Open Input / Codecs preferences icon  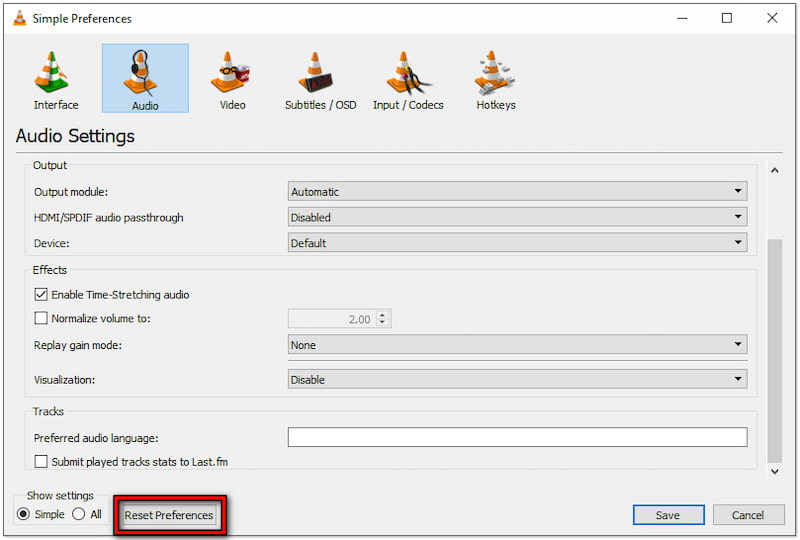click(x=408, y=74)
